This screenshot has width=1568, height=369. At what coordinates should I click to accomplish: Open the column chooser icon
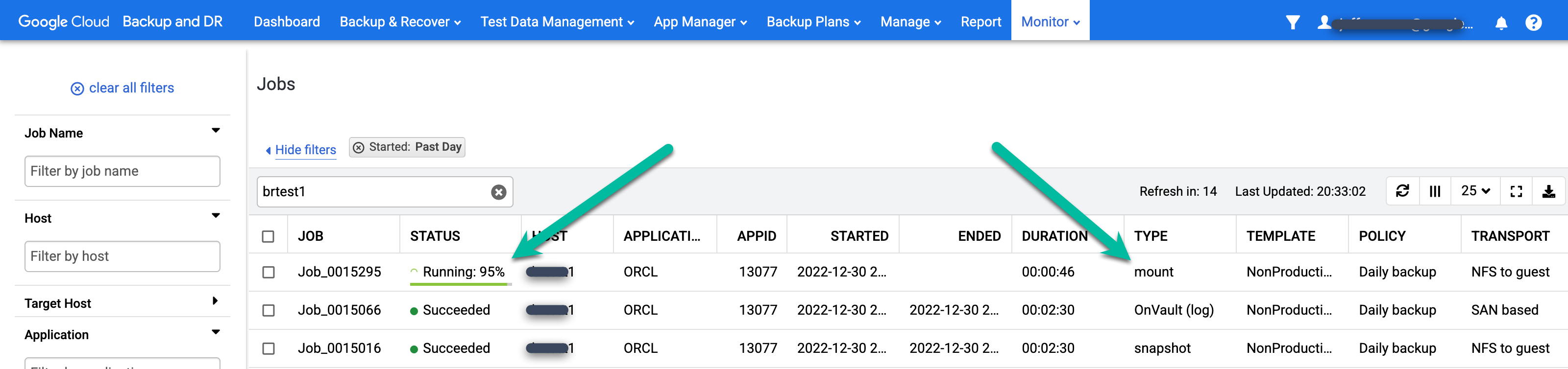(x=1435, y=191)
